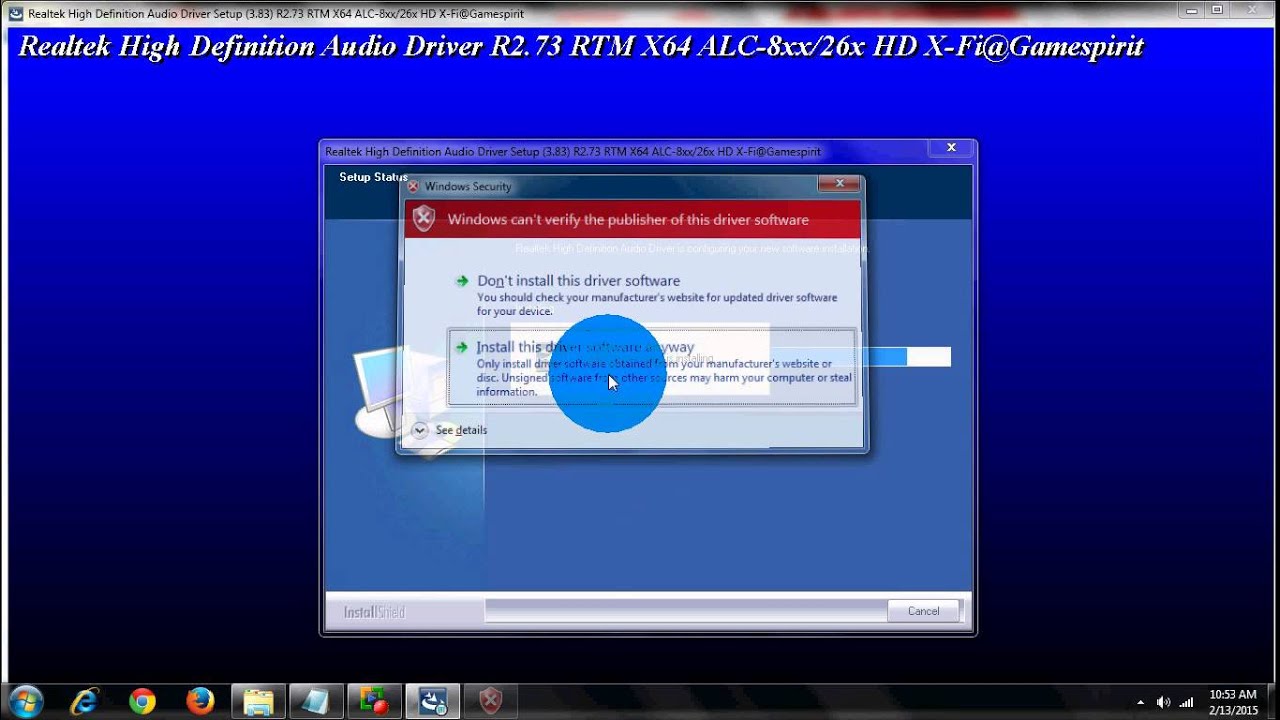Click the green arrow beside 'Don't install'
This screenshot has height=720, width=1280.
coord(461,281)
